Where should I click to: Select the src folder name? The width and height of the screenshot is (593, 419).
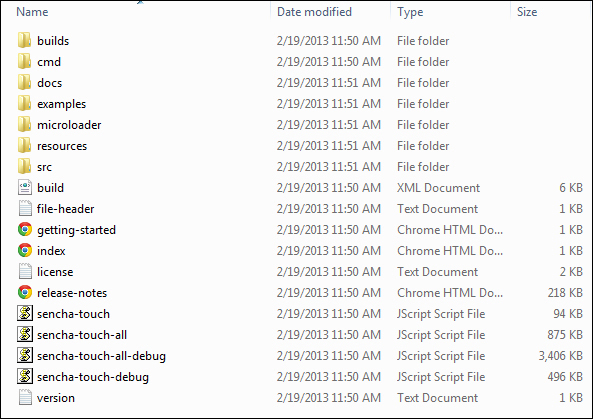pyautogui.click(x=44, y=167)
